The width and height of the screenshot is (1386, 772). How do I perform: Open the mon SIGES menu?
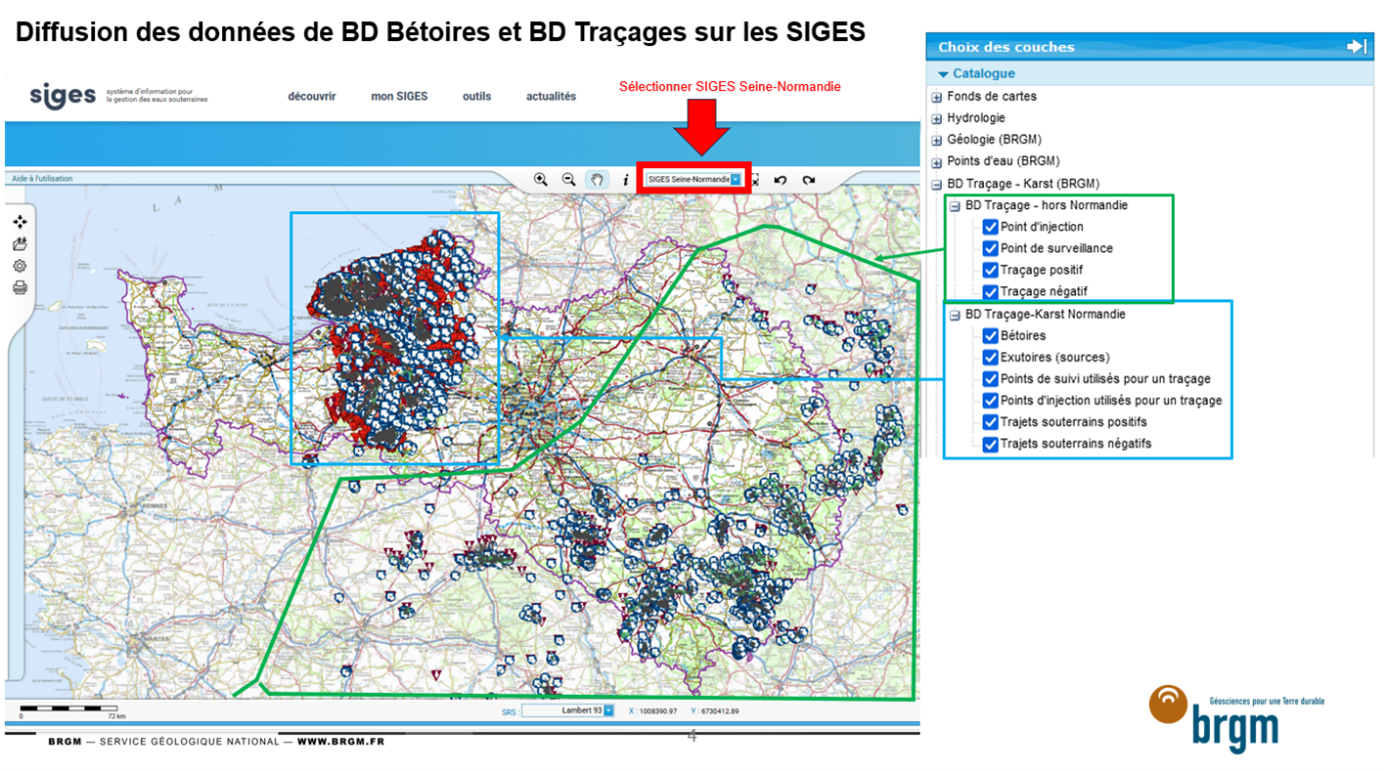399,96
